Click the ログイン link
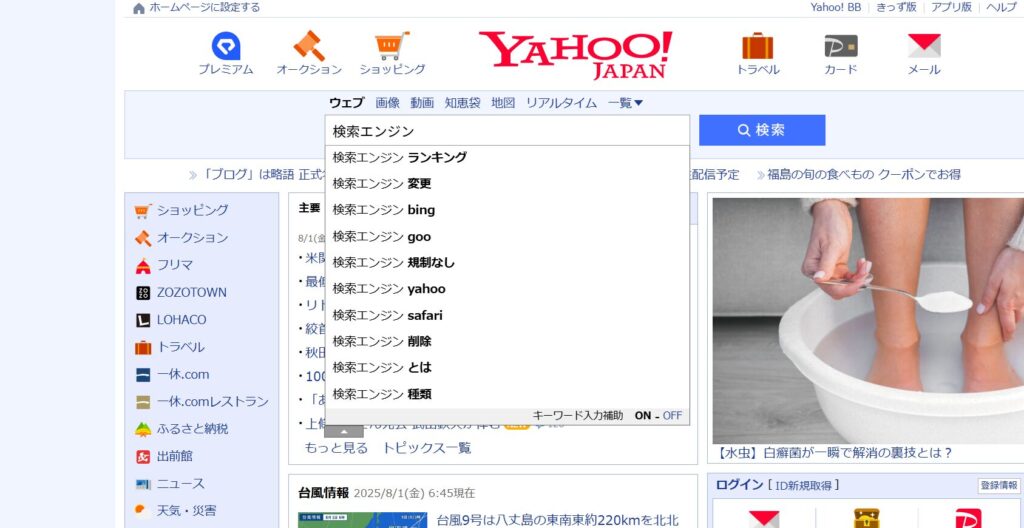Screen dimensions: 1024x528 coord(739,486)
